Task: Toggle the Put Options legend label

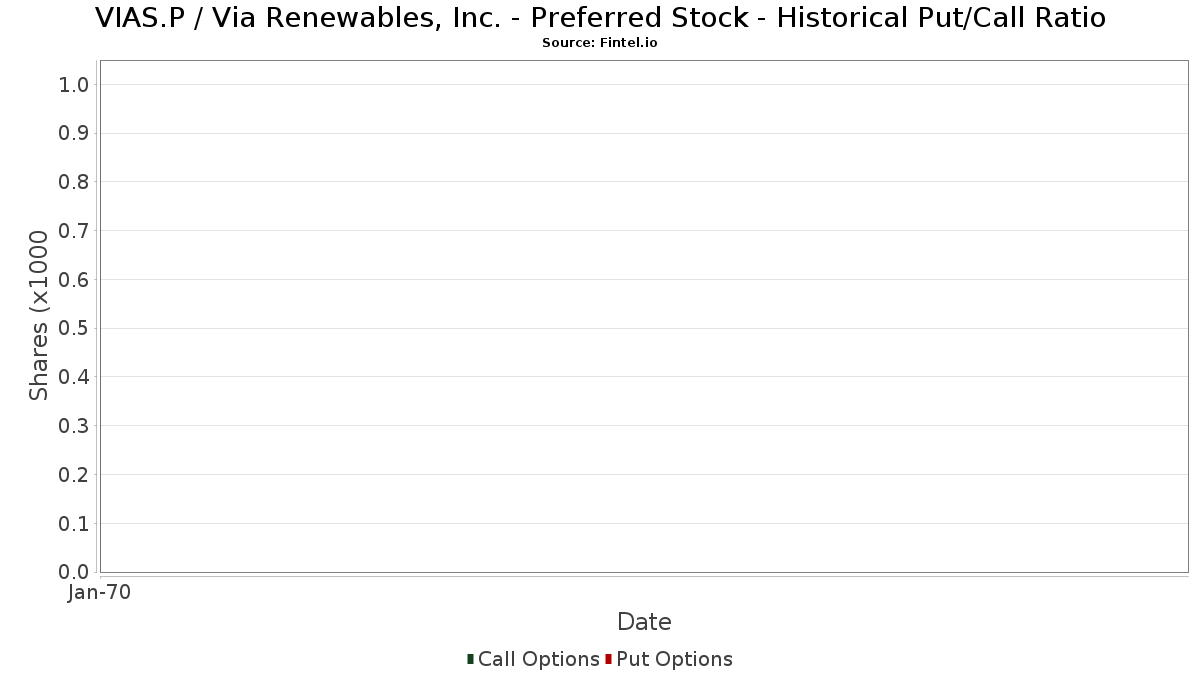Action: (674, 659)
